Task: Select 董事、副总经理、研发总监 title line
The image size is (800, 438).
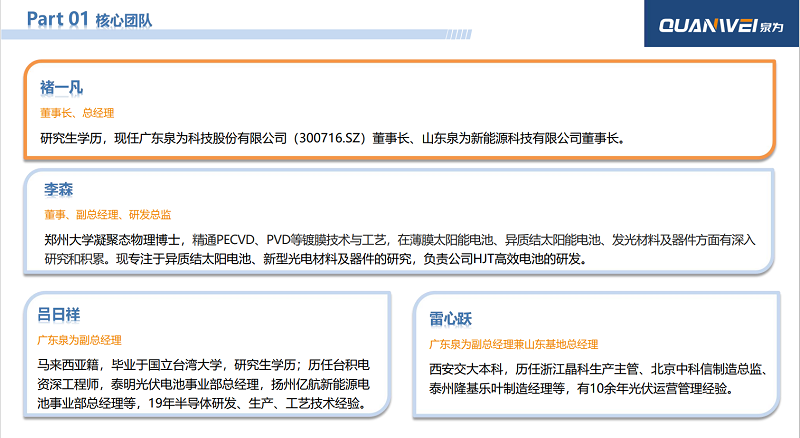Action: [x=108, y=214]
